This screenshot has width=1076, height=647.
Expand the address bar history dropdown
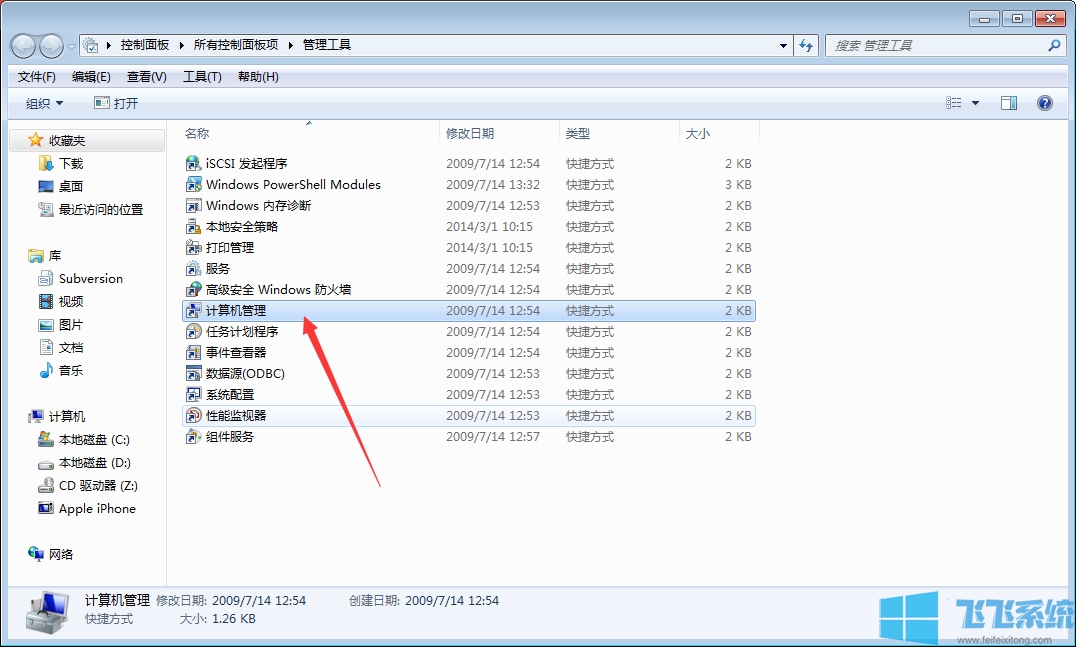(x=783, y=44)
